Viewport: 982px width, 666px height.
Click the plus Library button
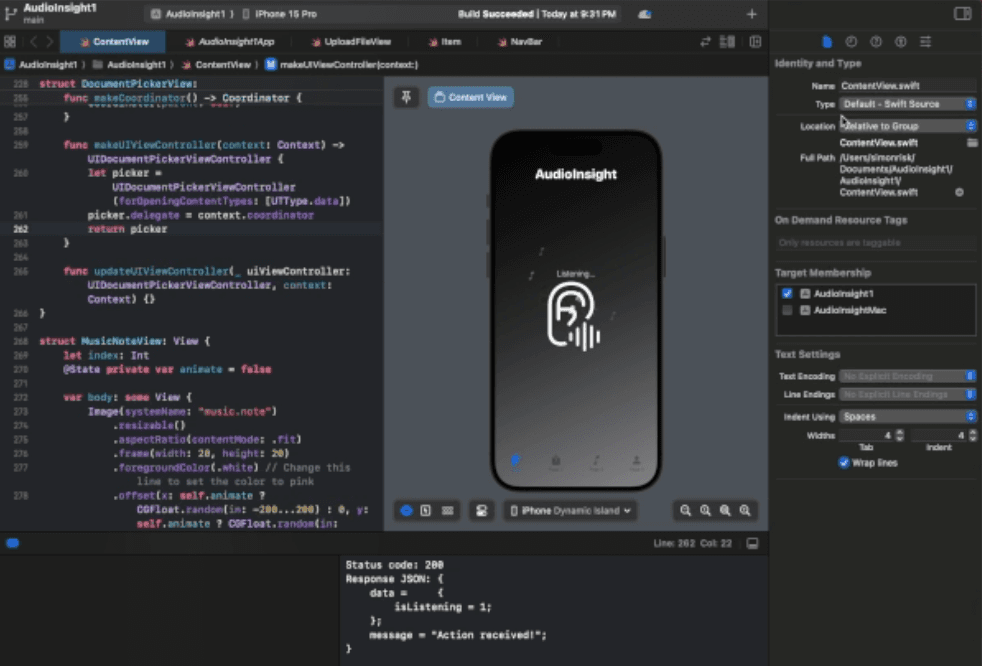752,14
